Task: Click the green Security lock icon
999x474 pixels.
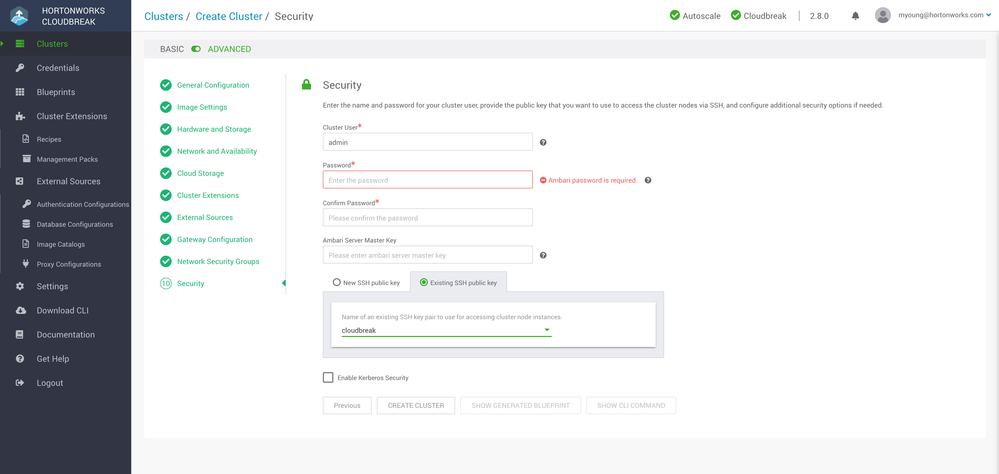Action: 306,84
